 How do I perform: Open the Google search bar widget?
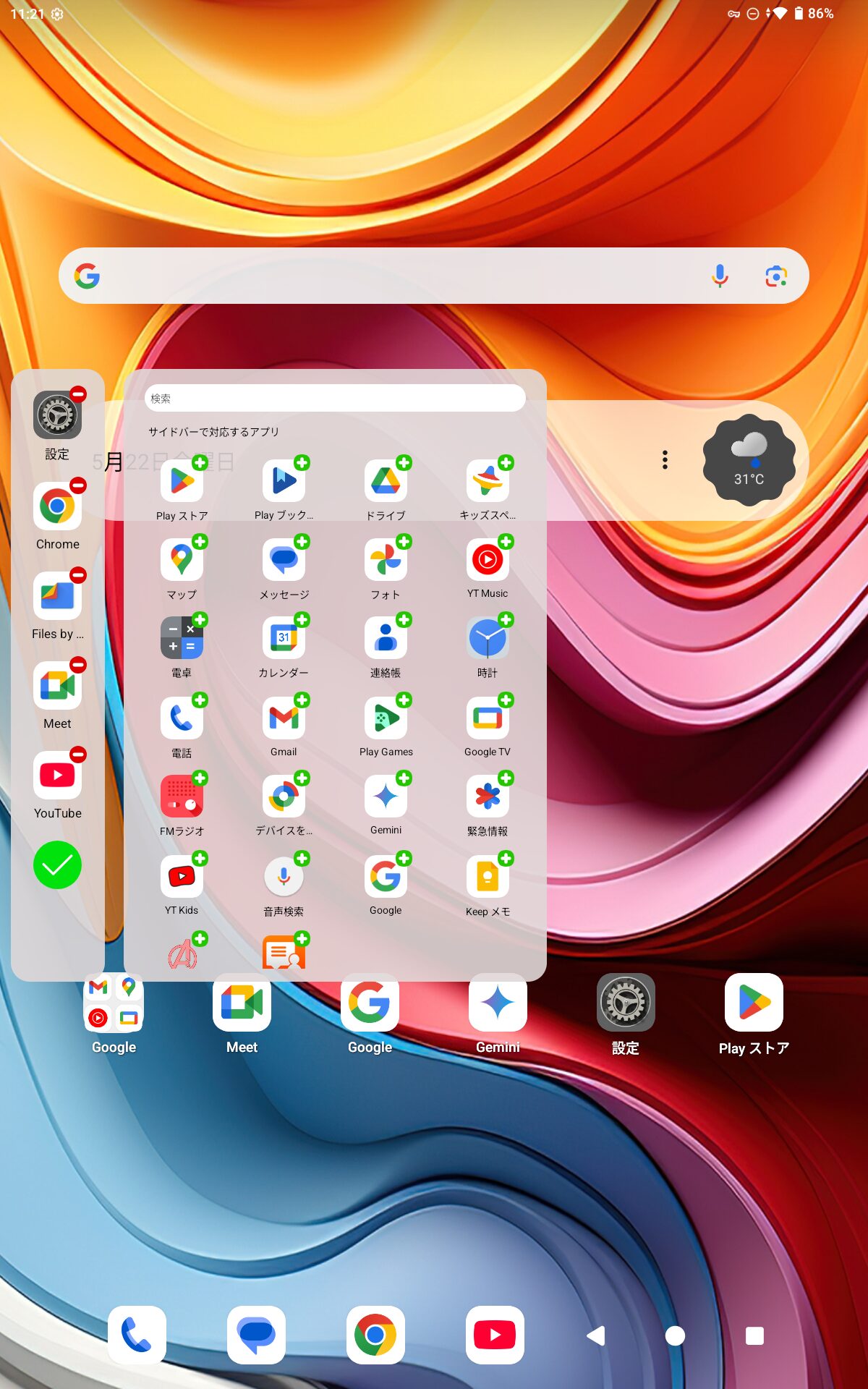click(434, 276)
